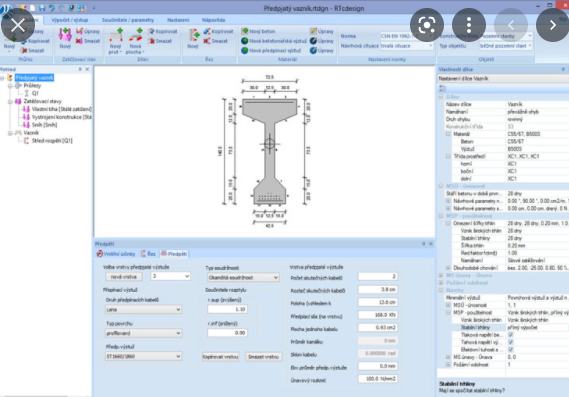Viewport: 569px width, 397px height.
Task: Toggle the Tlaková napětí checkbox
Action: pos(511,335)
